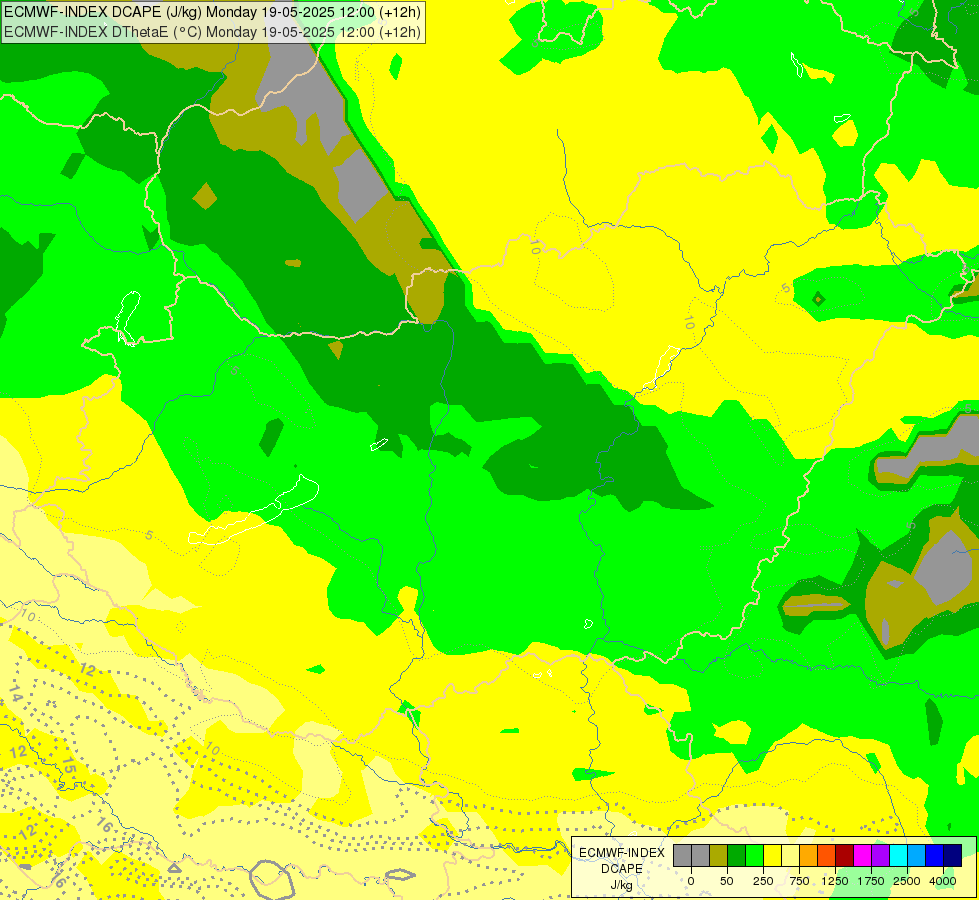Screen dimensions: 979x900
Task: Pick the magenta legend swatch
Action: [863, 856]
